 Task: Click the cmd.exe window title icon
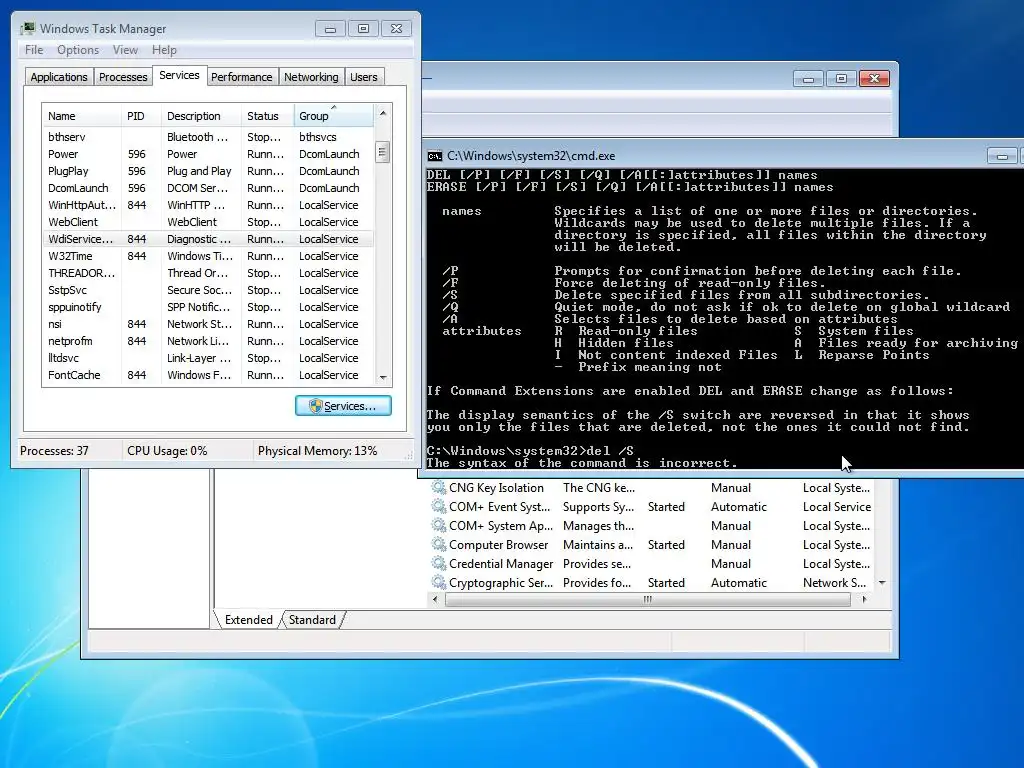click(434, 156)
